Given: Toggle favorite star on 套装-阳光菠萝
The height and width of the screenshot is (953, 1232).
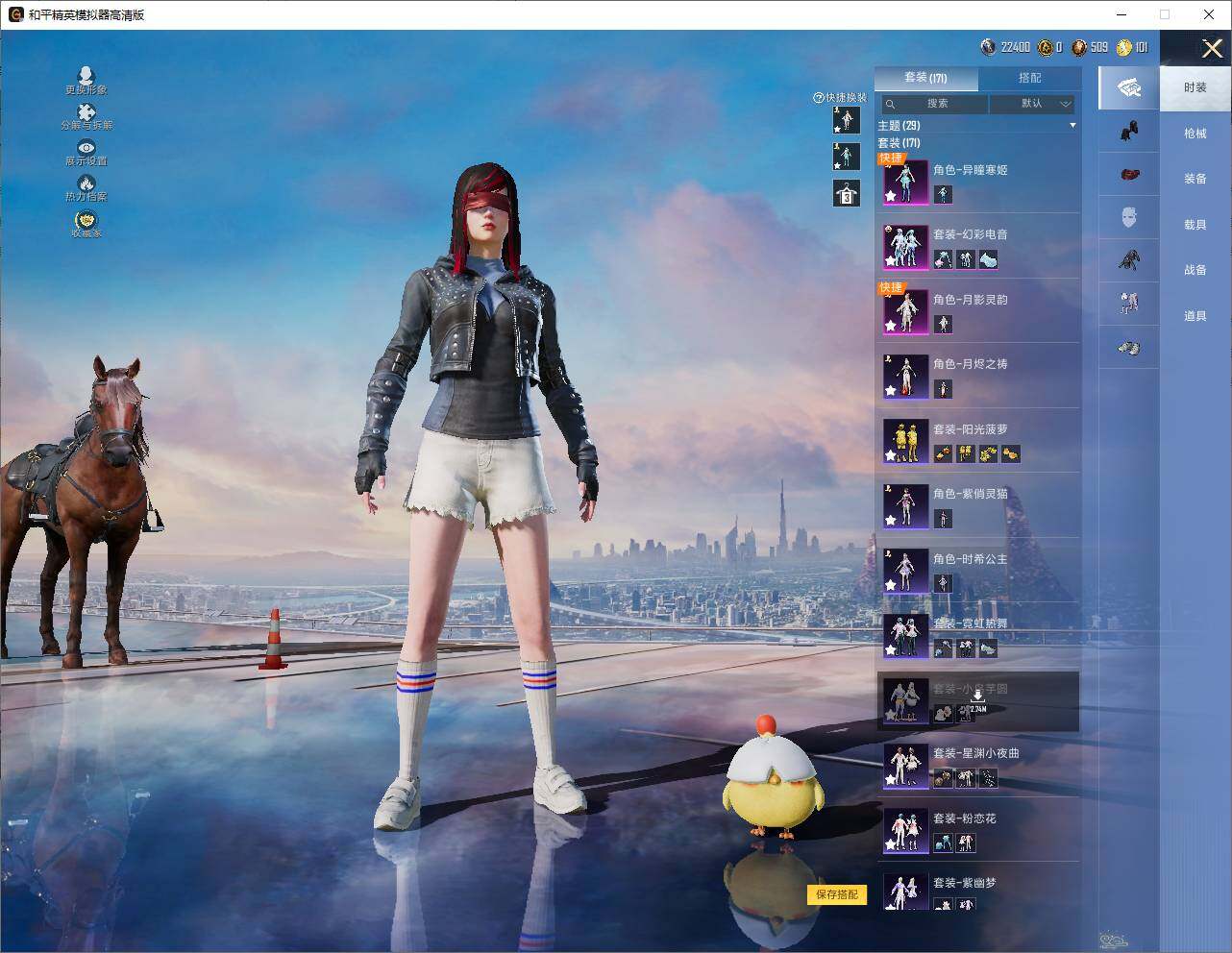Looking at the screenshot, I should [891, 455].
